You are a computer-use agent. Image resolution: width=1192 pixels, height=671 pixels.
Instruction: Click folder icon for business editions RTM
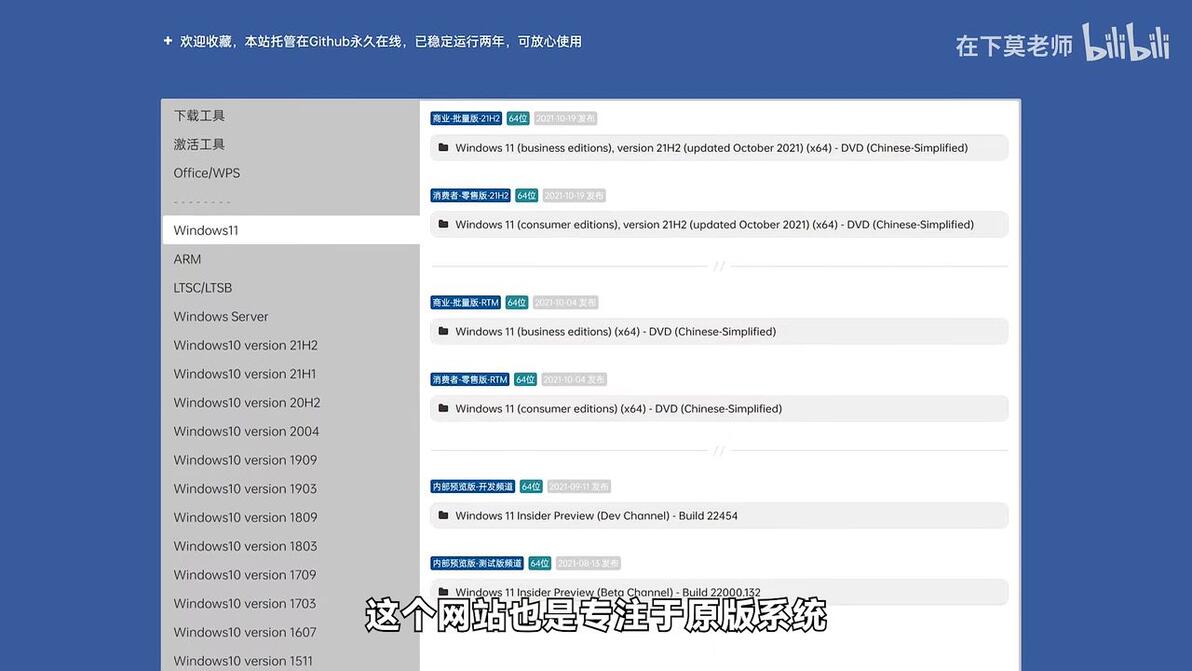click(443, 331)
